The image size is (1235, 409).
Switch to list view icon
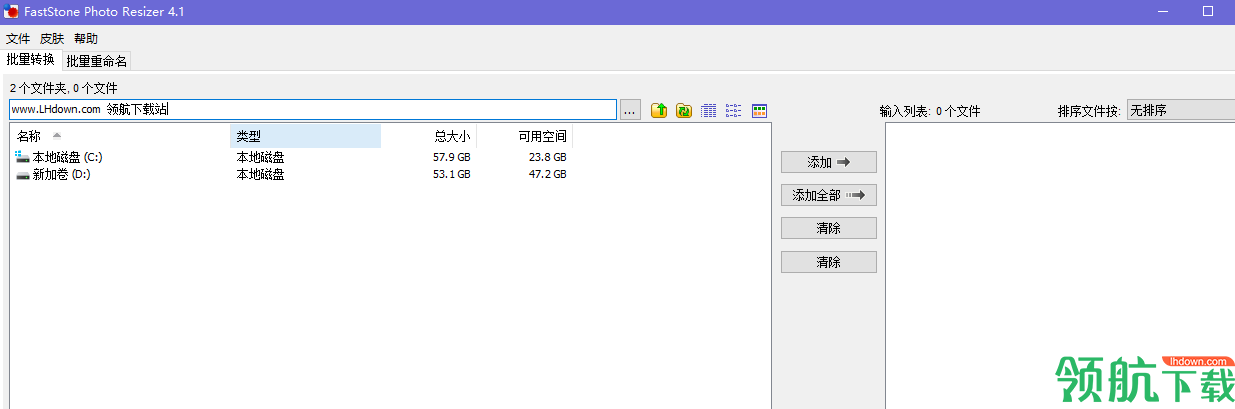(734, 111)
